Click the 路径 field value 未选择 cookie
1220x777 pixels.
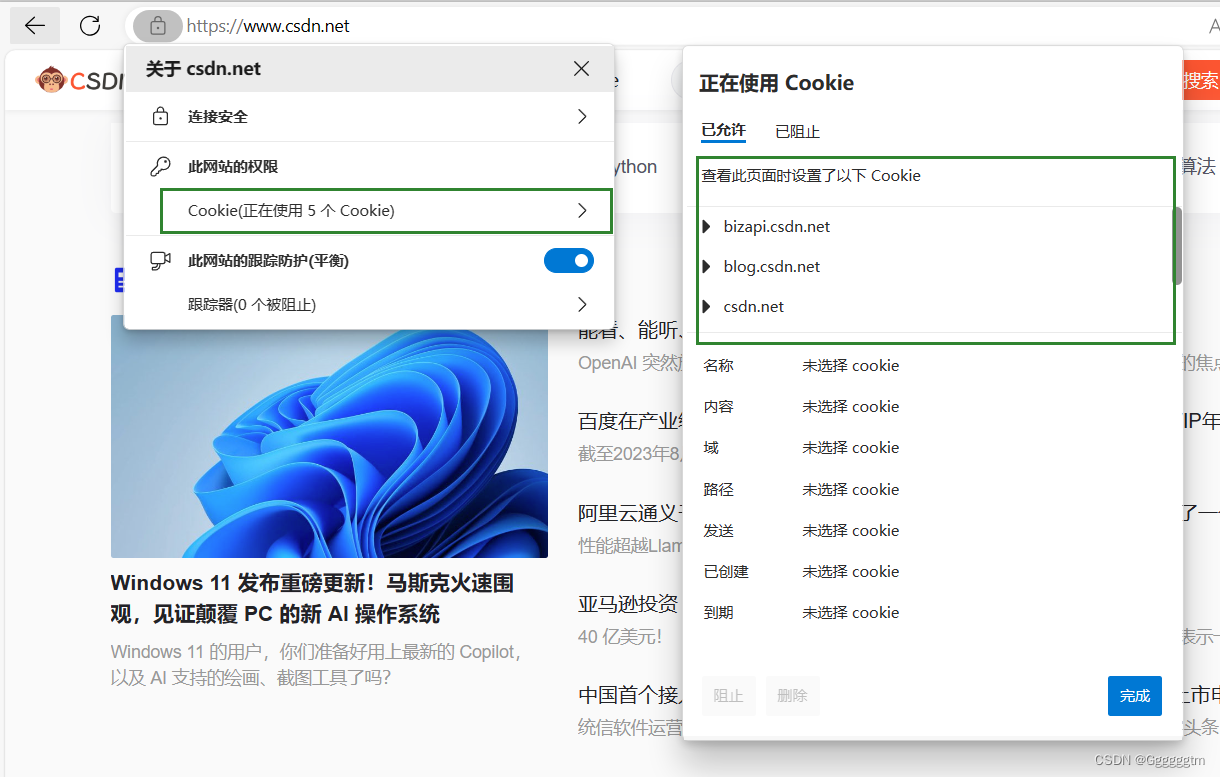pos(850,490)
